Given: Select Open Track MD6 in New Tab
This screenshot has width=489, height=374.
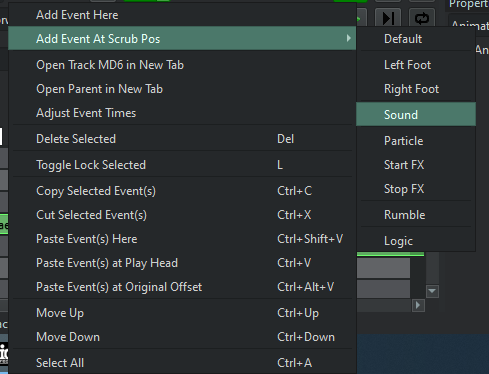Looking at the screenshot, I should [x=182, y=65].
